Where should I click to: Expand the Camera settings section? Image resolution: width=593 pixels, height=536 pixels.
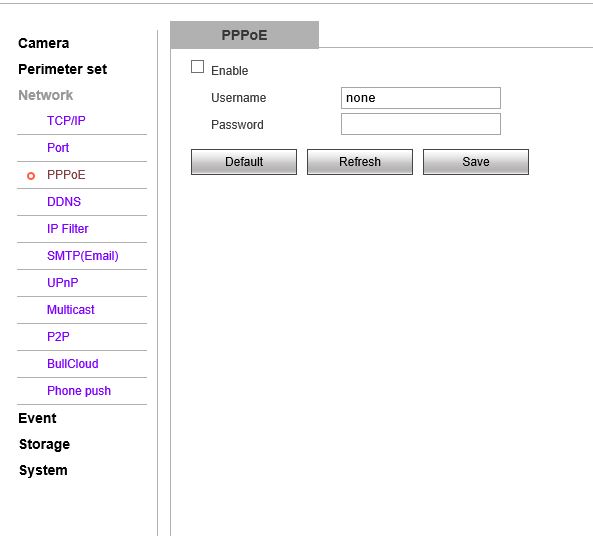[43, 43]
